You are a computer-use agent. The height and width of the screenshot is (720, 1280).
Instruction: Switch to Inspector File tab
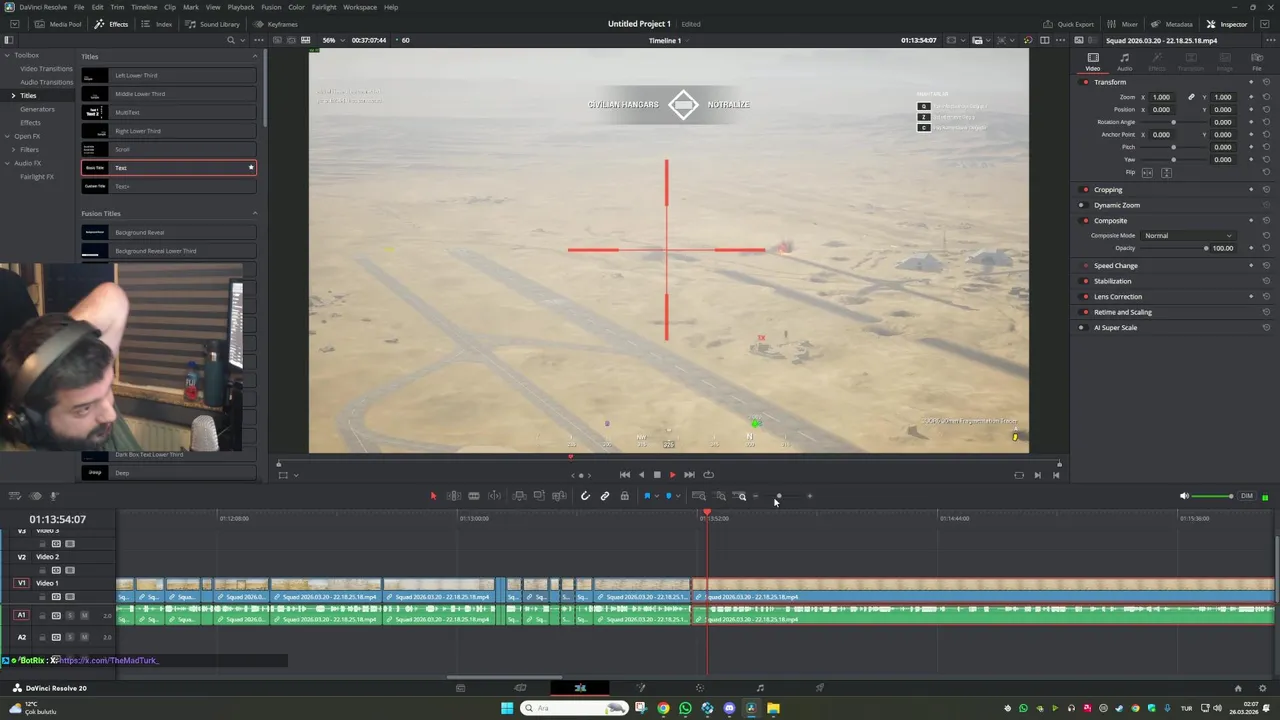tap(1257, 62)
